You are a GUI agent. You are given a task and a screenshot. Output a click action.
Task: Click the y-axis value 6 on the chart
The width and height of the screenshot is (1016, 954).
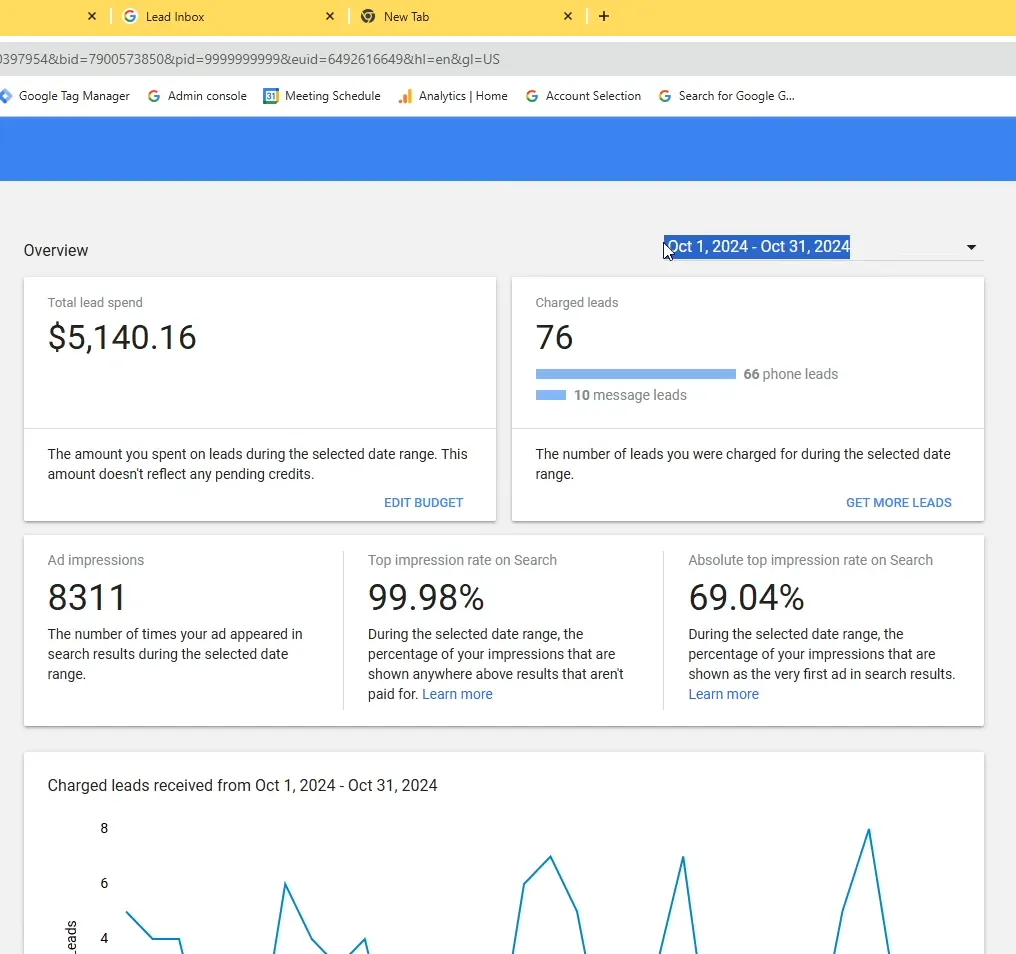(104, 883)
